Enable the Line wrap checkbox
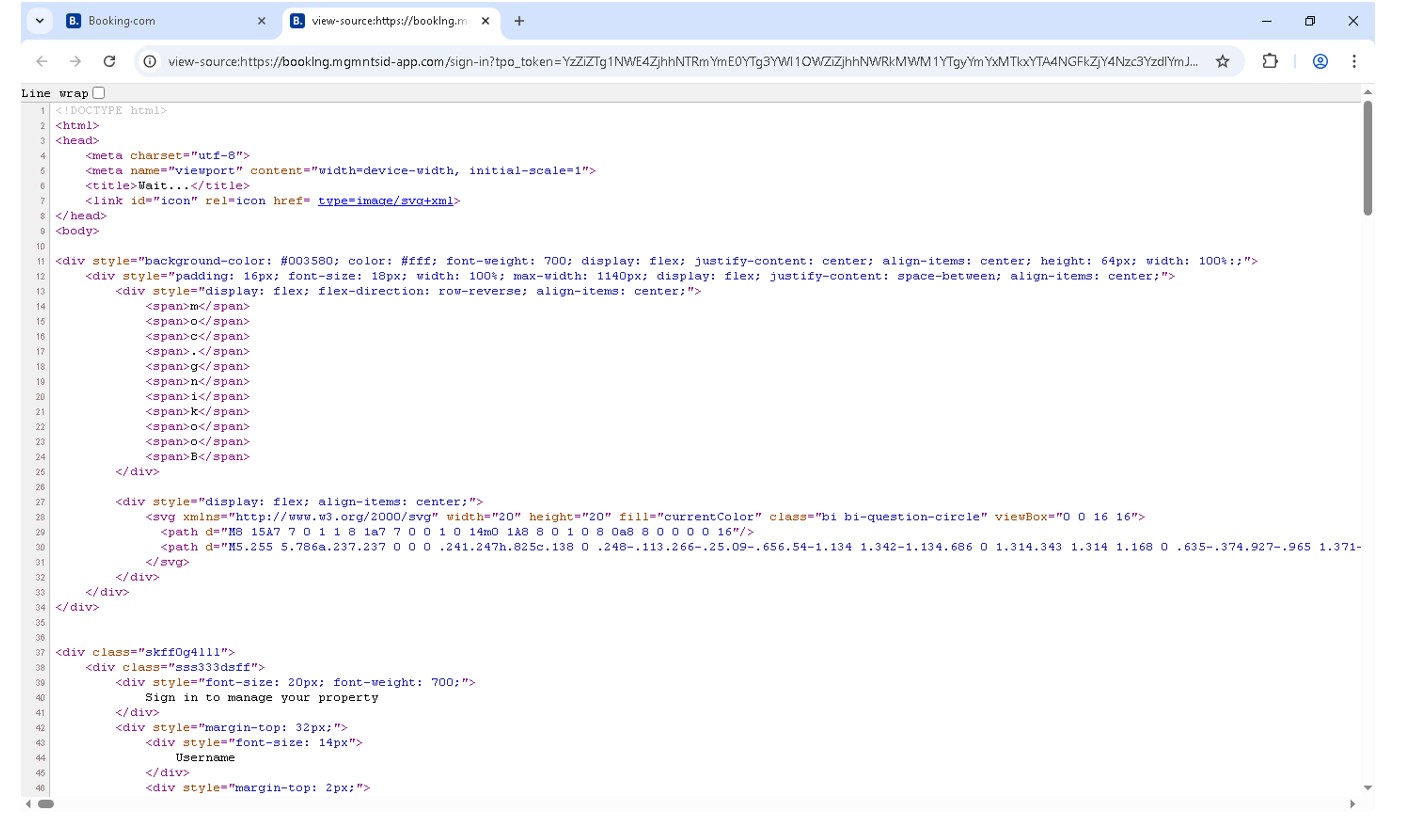 (x=98, y=93)
